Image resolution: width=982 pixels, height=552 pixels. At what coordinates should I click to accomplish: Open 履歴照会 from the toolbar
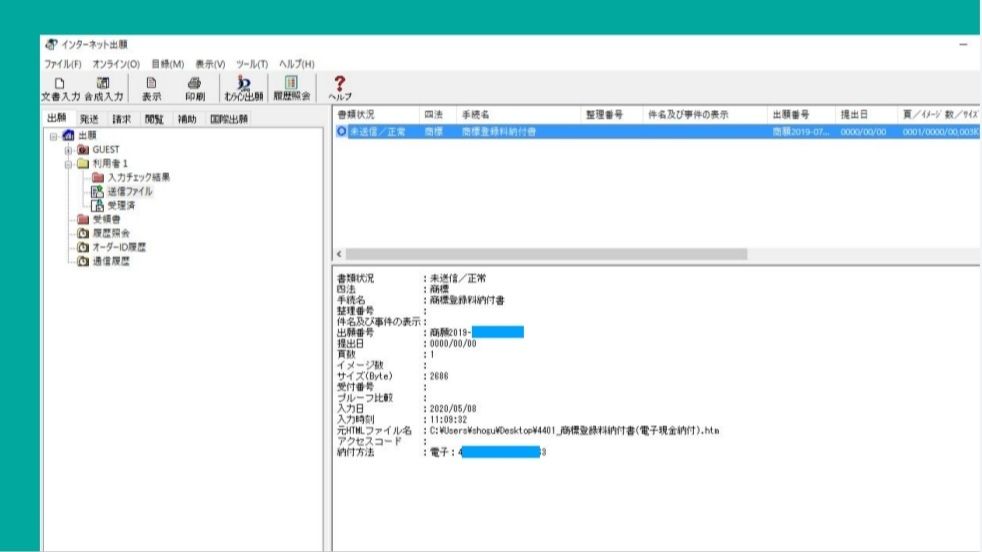pos(291,88)
